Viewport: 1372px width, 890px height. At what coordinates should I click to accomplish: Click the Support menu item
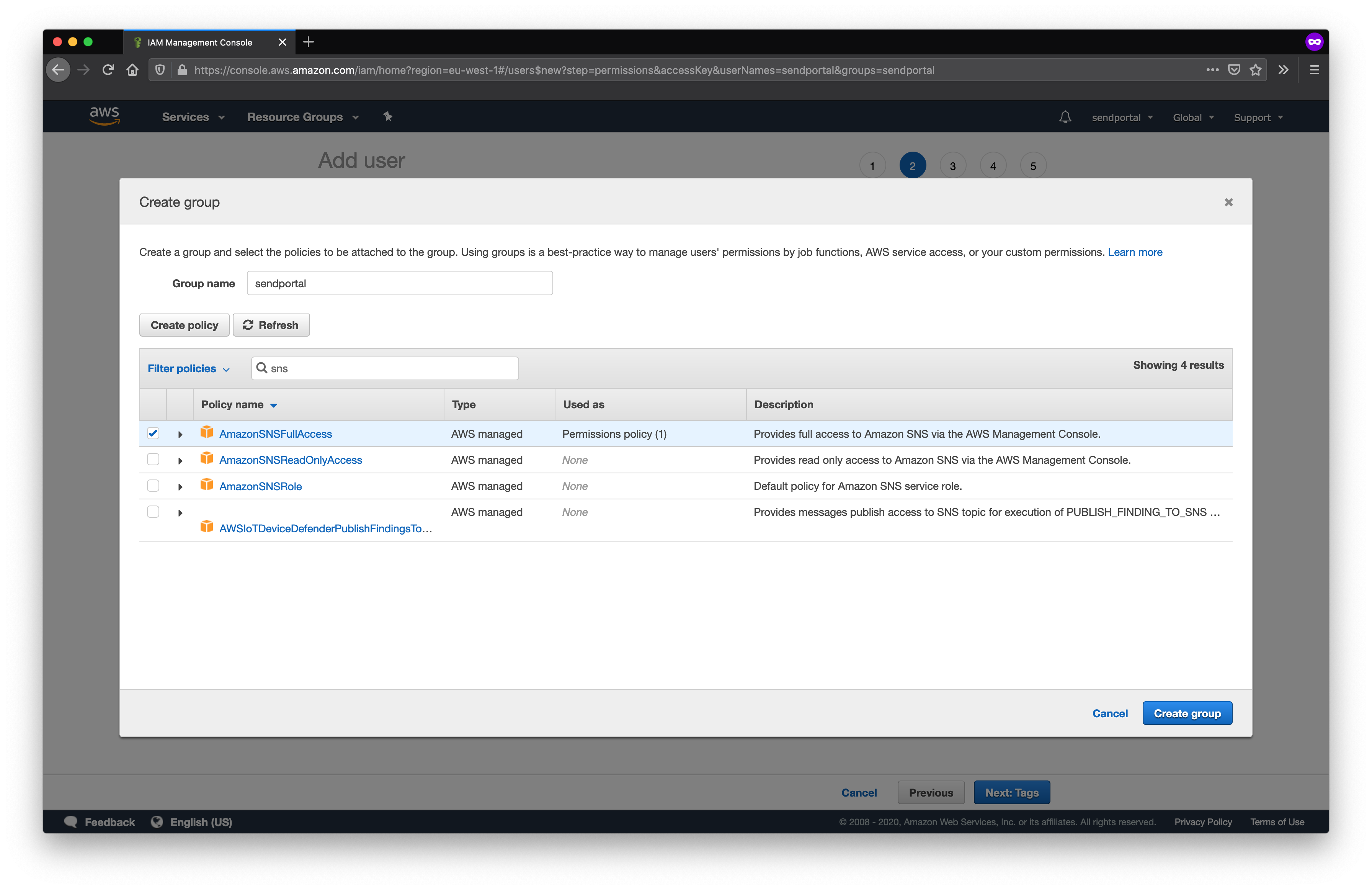click(x=1258, y=117)
